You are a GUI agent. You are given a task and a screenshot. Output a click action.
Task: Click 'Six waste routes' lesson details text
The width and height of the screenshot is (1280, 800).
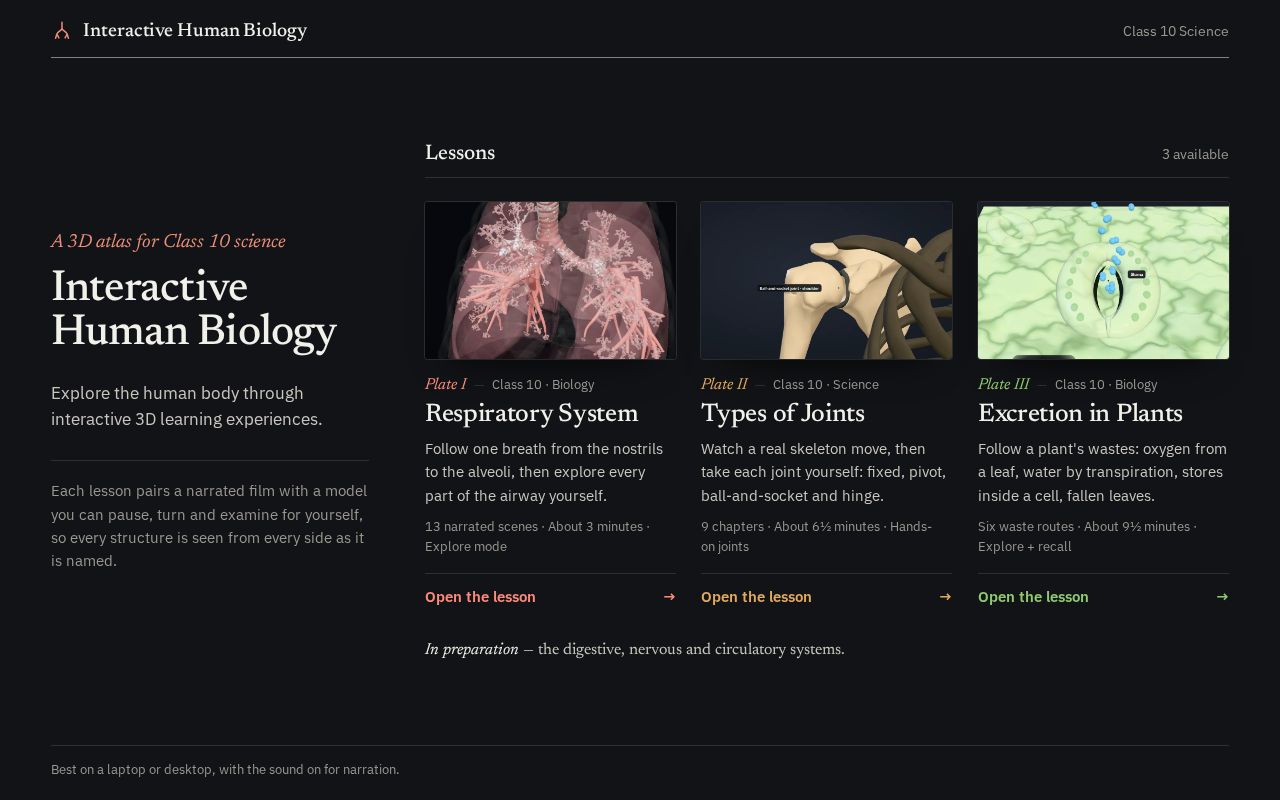[1088, 536]
